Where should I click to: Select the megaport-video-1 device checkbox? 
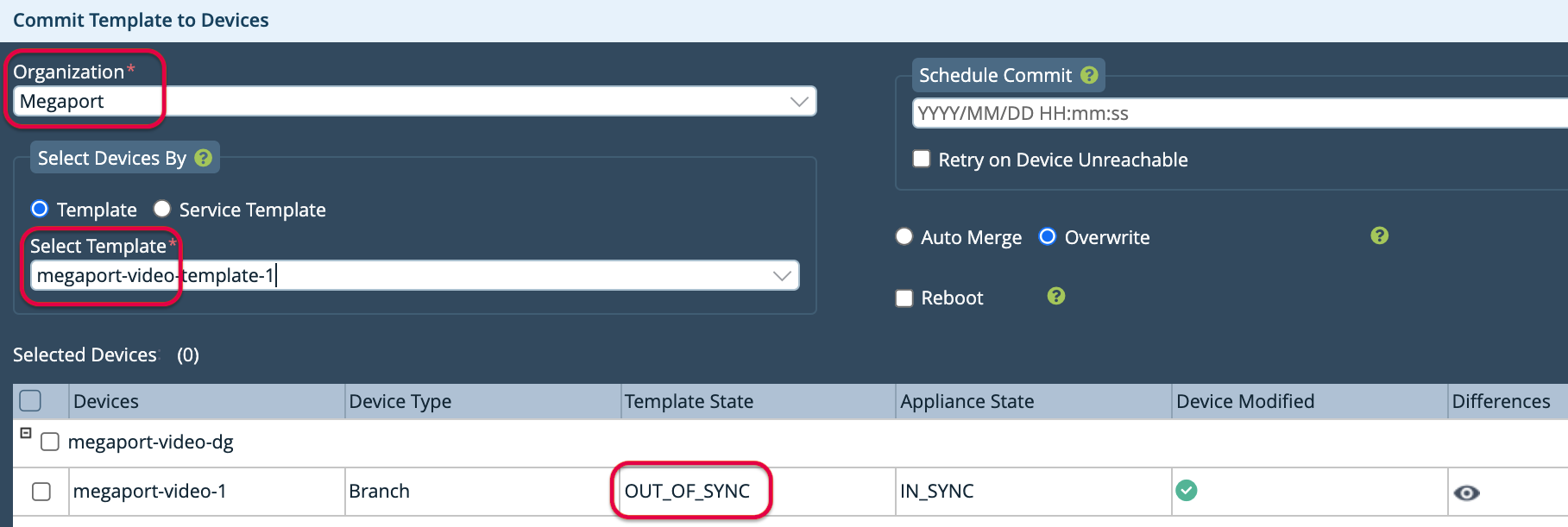[x=41, y=492]
